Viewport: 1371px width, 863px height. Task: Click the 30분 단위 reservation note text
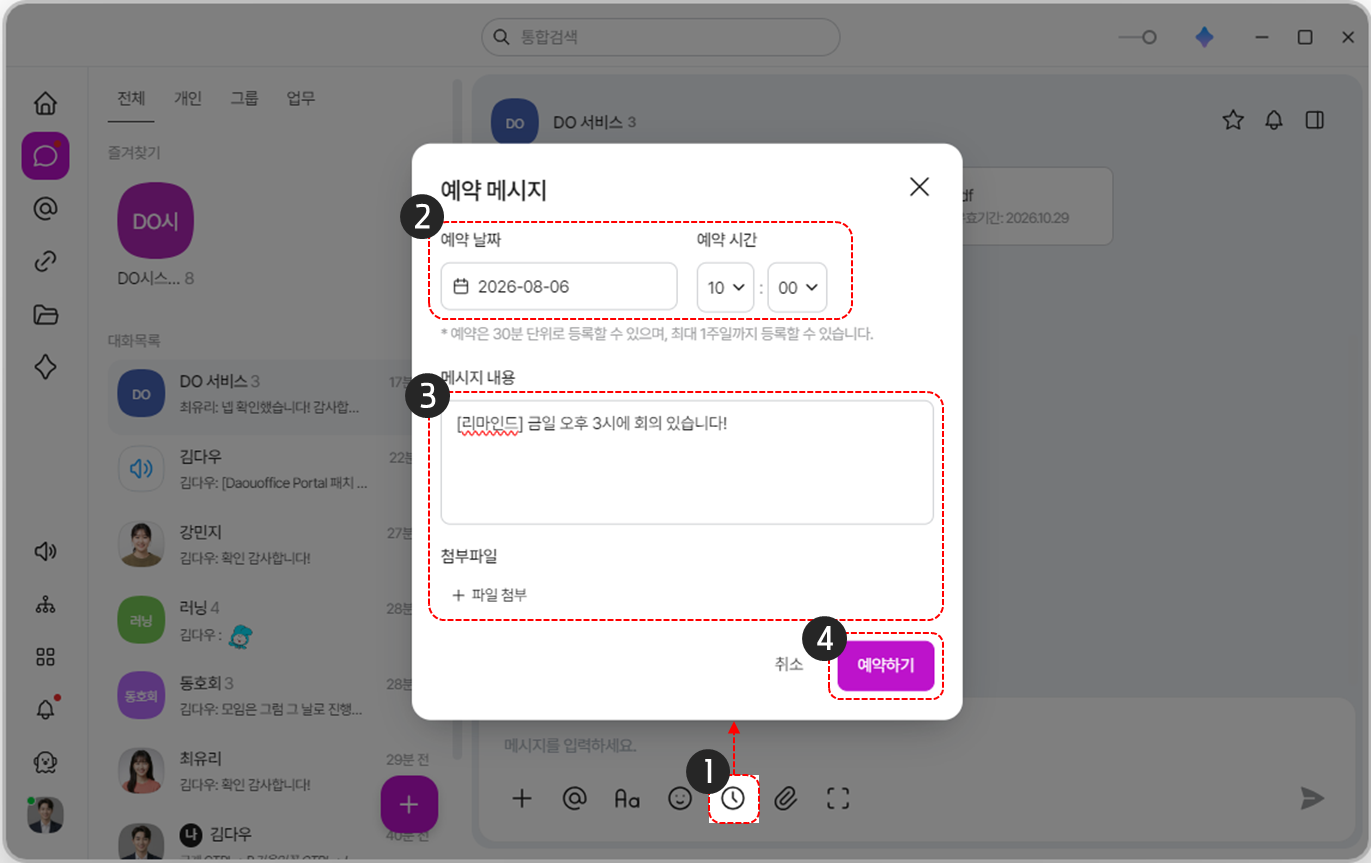coord(657,334)
